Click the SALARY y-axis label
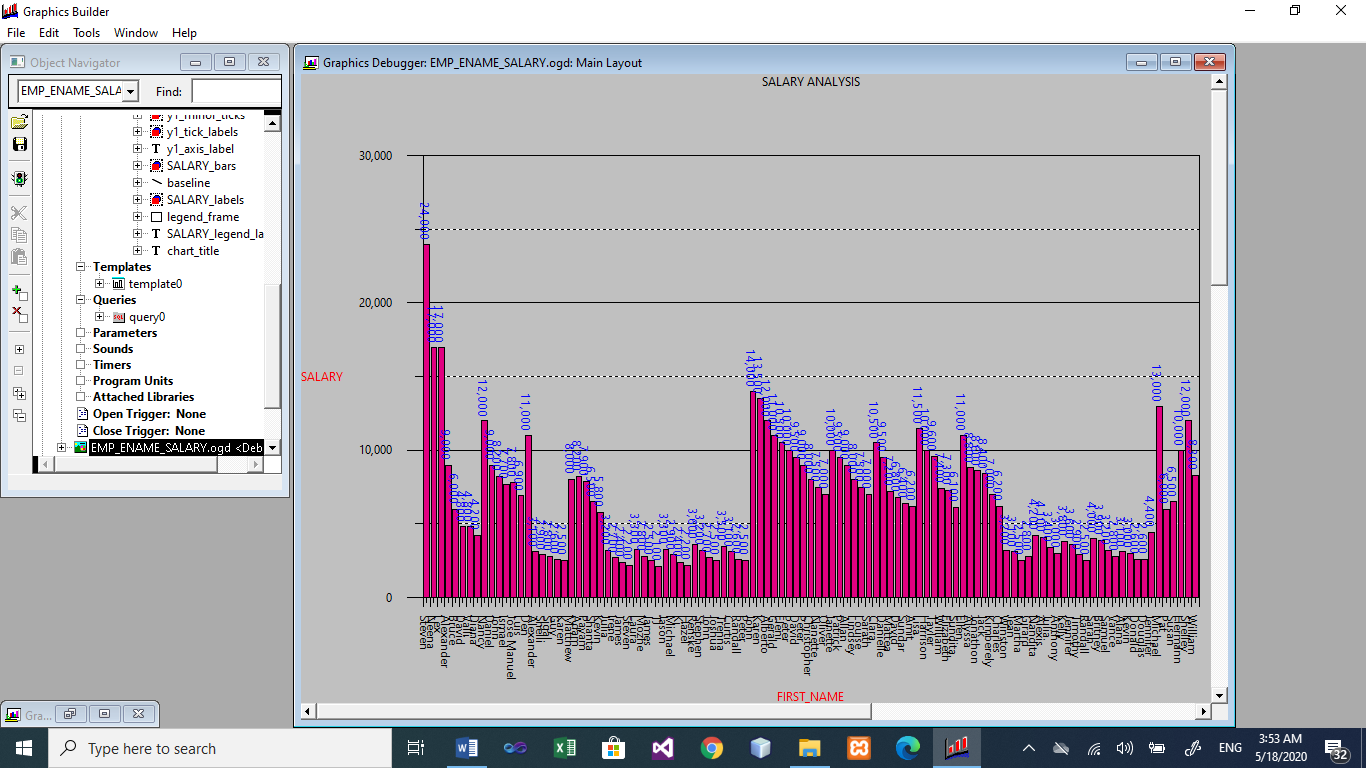Viewport: 1366px width, 768px height. 322,377
